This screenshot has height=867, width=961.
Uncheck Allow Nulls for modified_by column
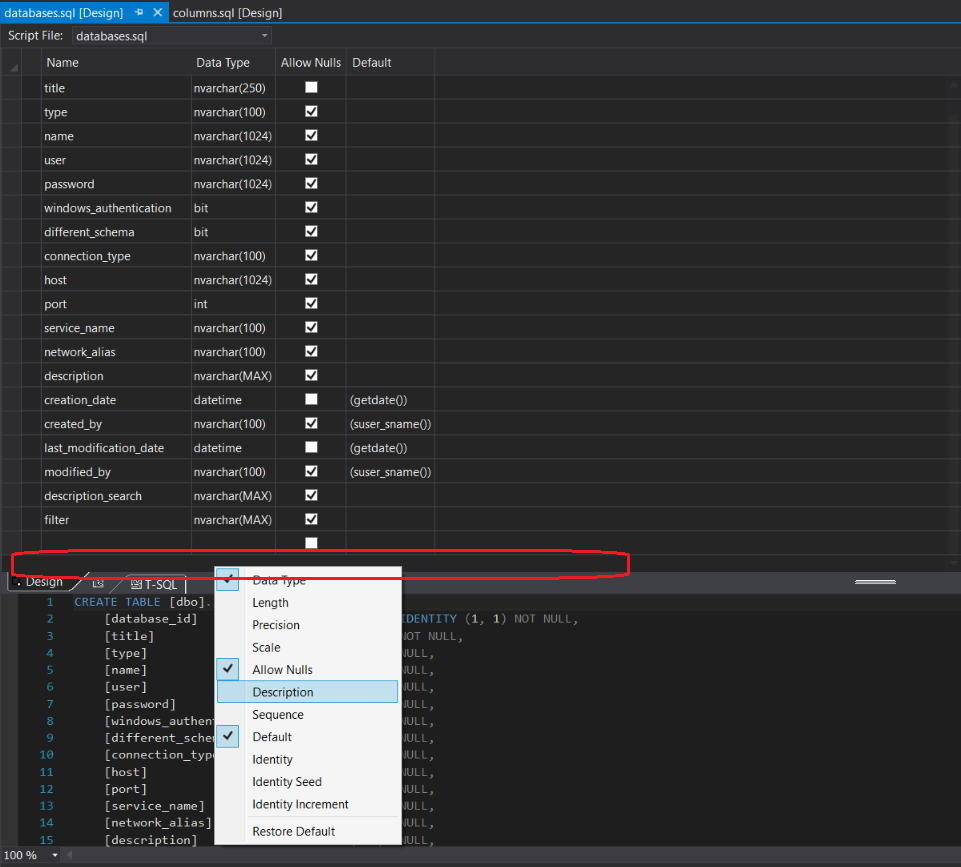[x=311, y=471]
